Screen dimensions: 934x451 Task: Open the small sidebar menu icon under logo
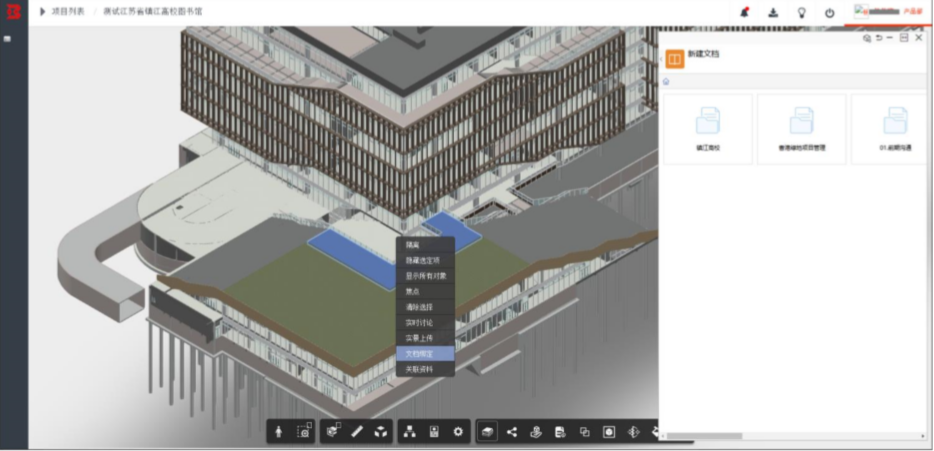(8, 39)
